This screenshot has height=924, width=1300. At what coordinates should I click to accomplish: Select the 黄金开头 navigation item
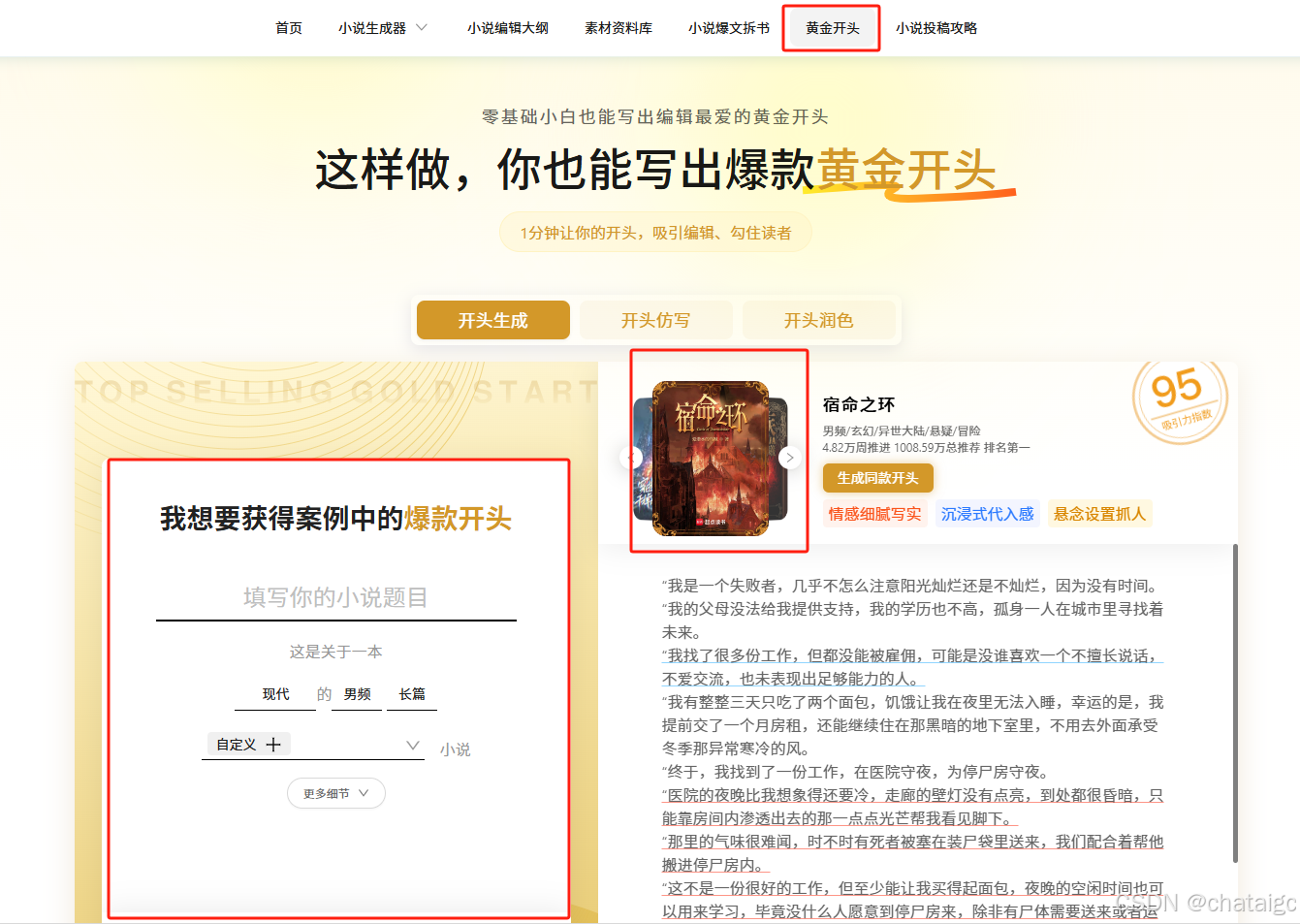pos(833,28)
